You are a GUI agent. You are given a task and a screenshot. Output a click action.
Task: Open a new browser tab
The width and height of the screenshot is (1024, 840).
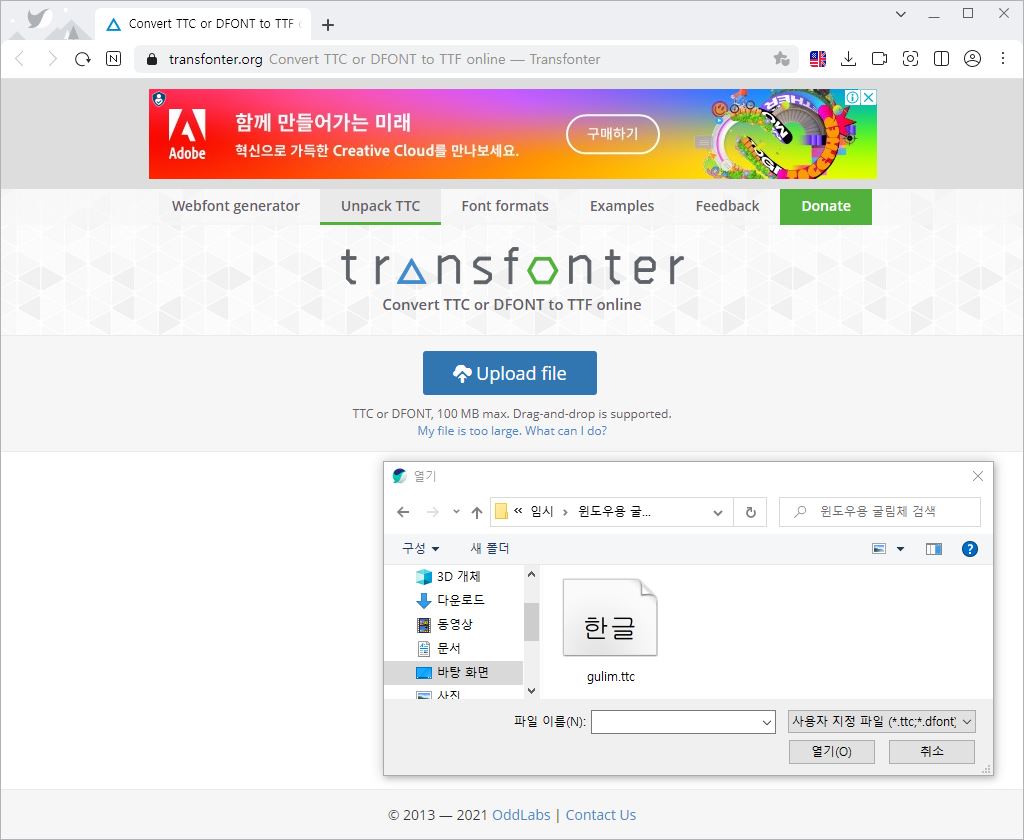(328, 25)
